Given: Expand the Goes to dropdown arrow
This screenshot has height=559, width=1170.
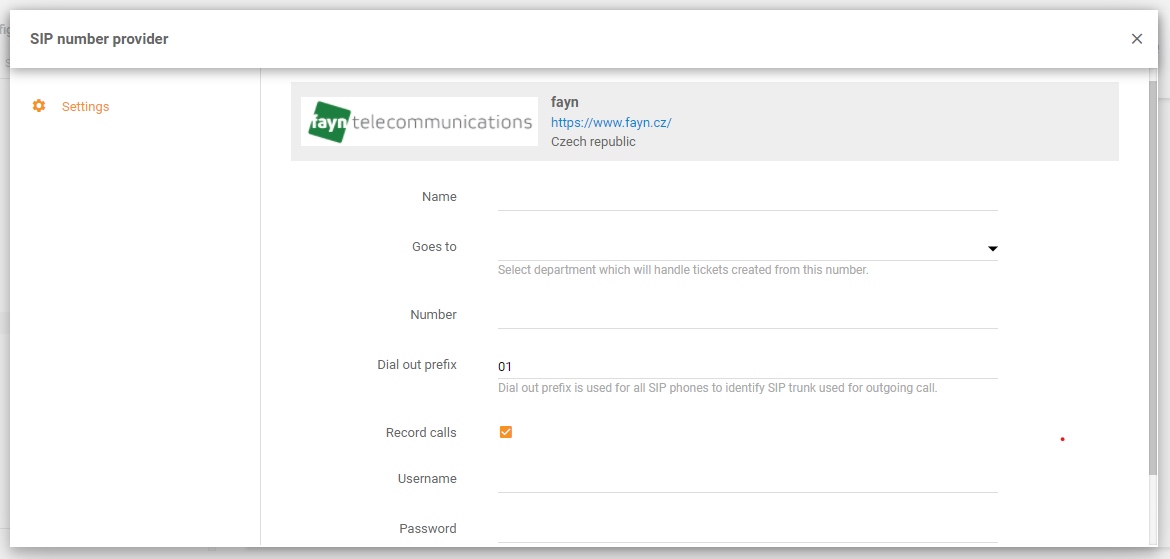Looking at the screenshot, I should (x=992, y=248).
